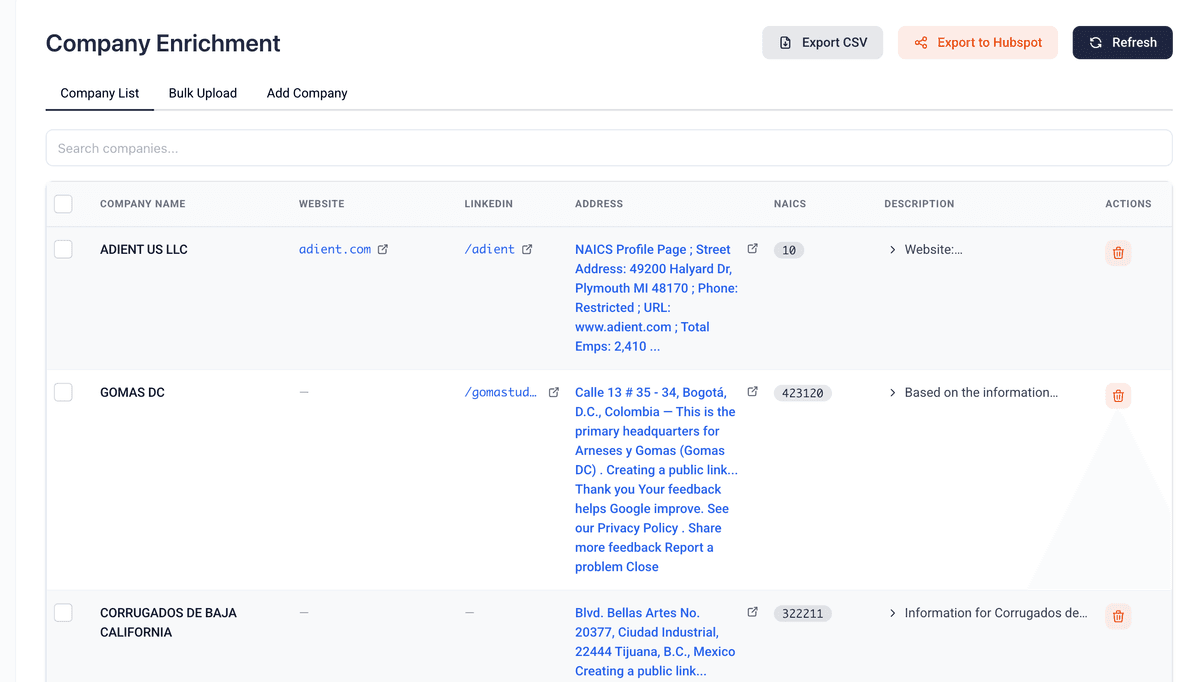
Task: Click the Export to Hubspot button
Action: (x=977, y=42)
